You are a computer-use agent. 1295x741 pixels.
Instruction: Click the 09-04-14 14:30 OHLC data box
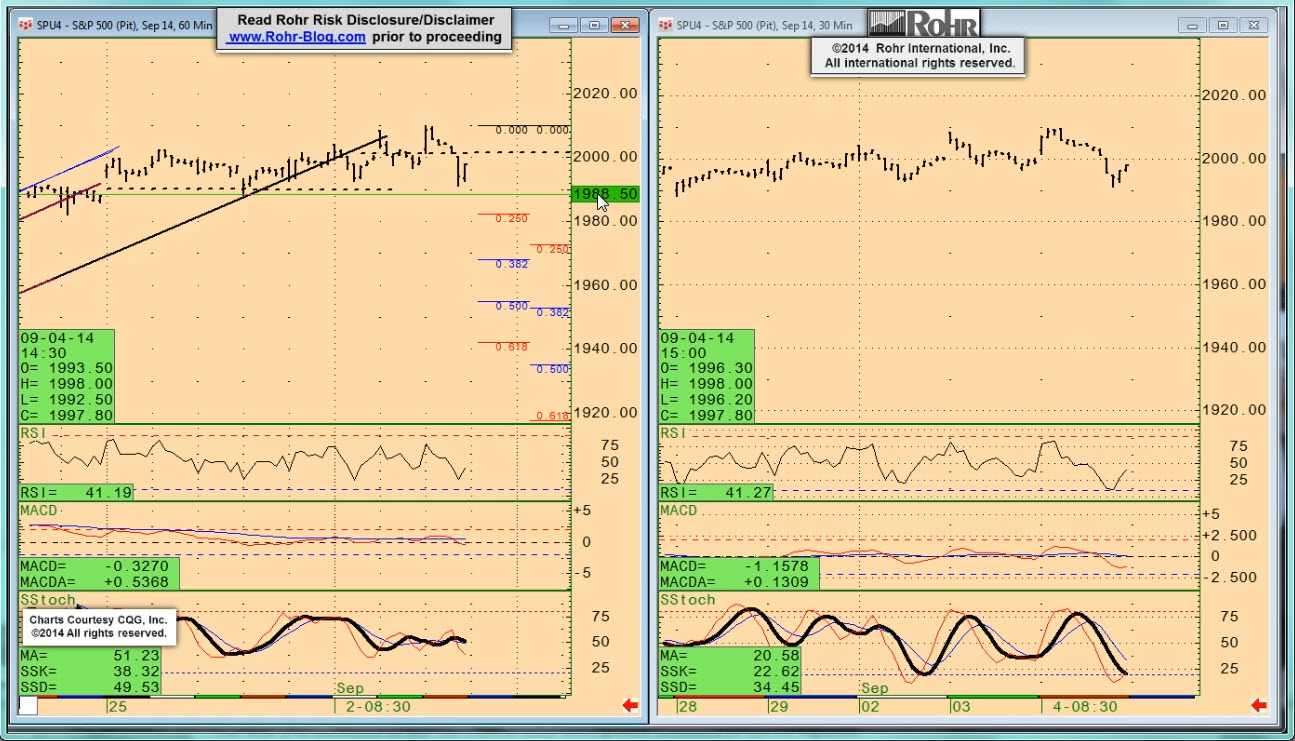(67, 376)
